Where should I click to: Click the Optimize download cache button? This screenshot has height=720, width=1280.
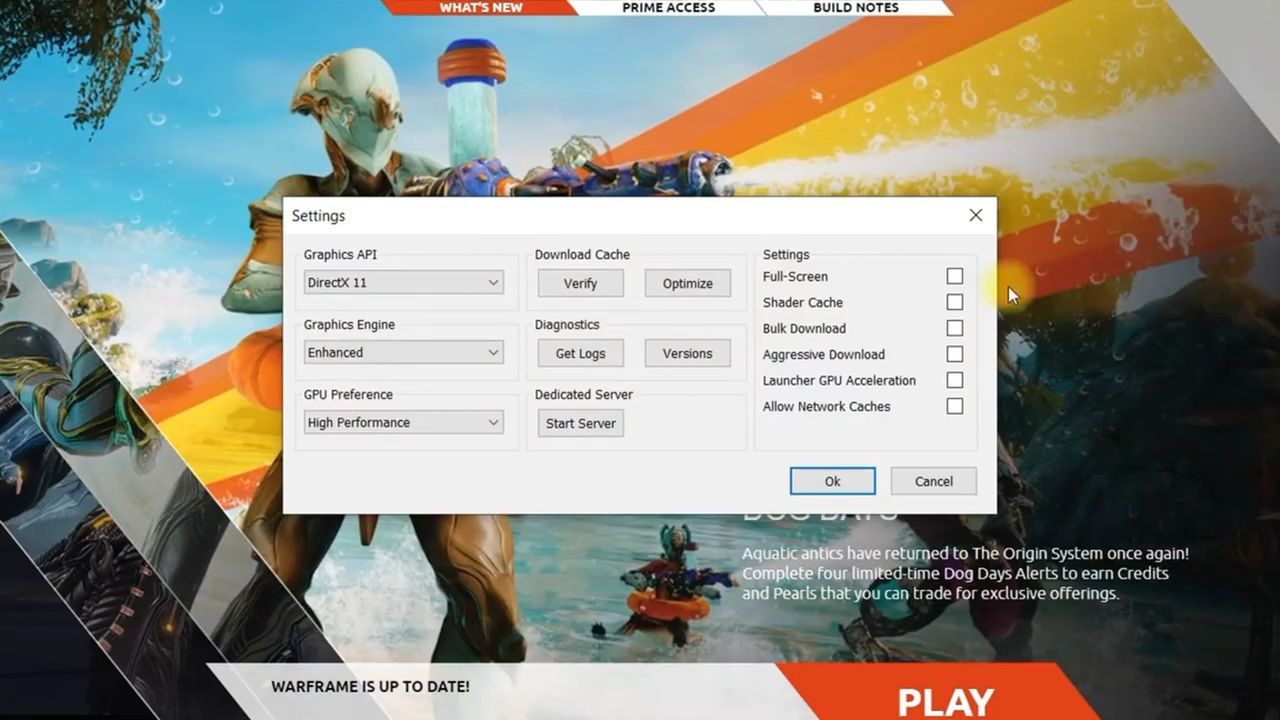687,284
